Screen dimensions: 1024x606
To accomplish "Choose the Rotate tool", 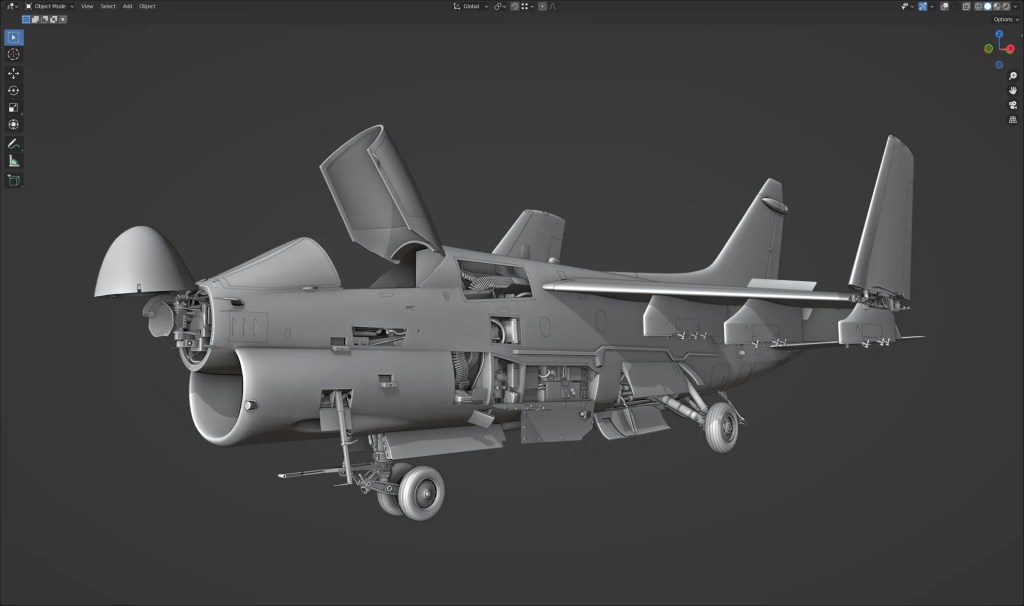I will click(x=14, y=90).
